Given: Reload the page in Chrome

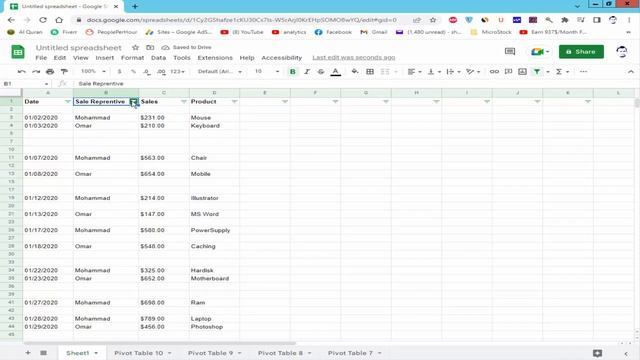Looking at the screenshot, I should click(43, 20).
